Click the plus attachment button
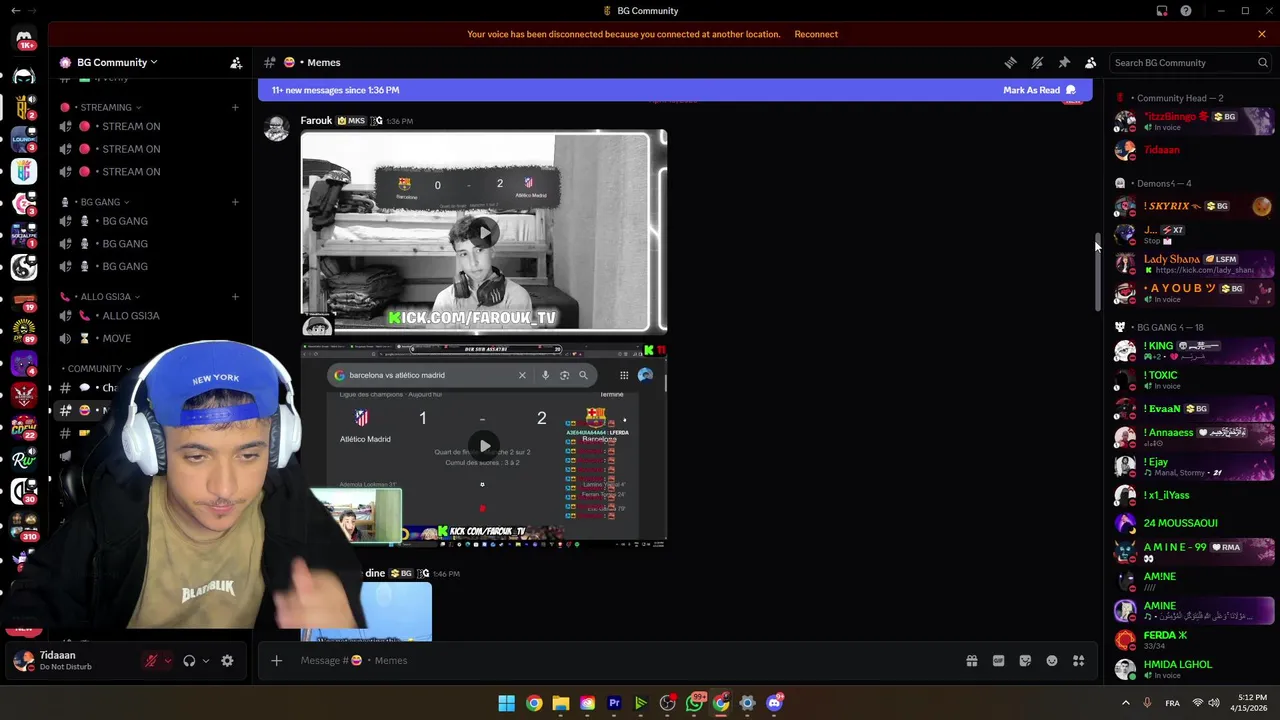1280x720 pixels. point(277,660)
